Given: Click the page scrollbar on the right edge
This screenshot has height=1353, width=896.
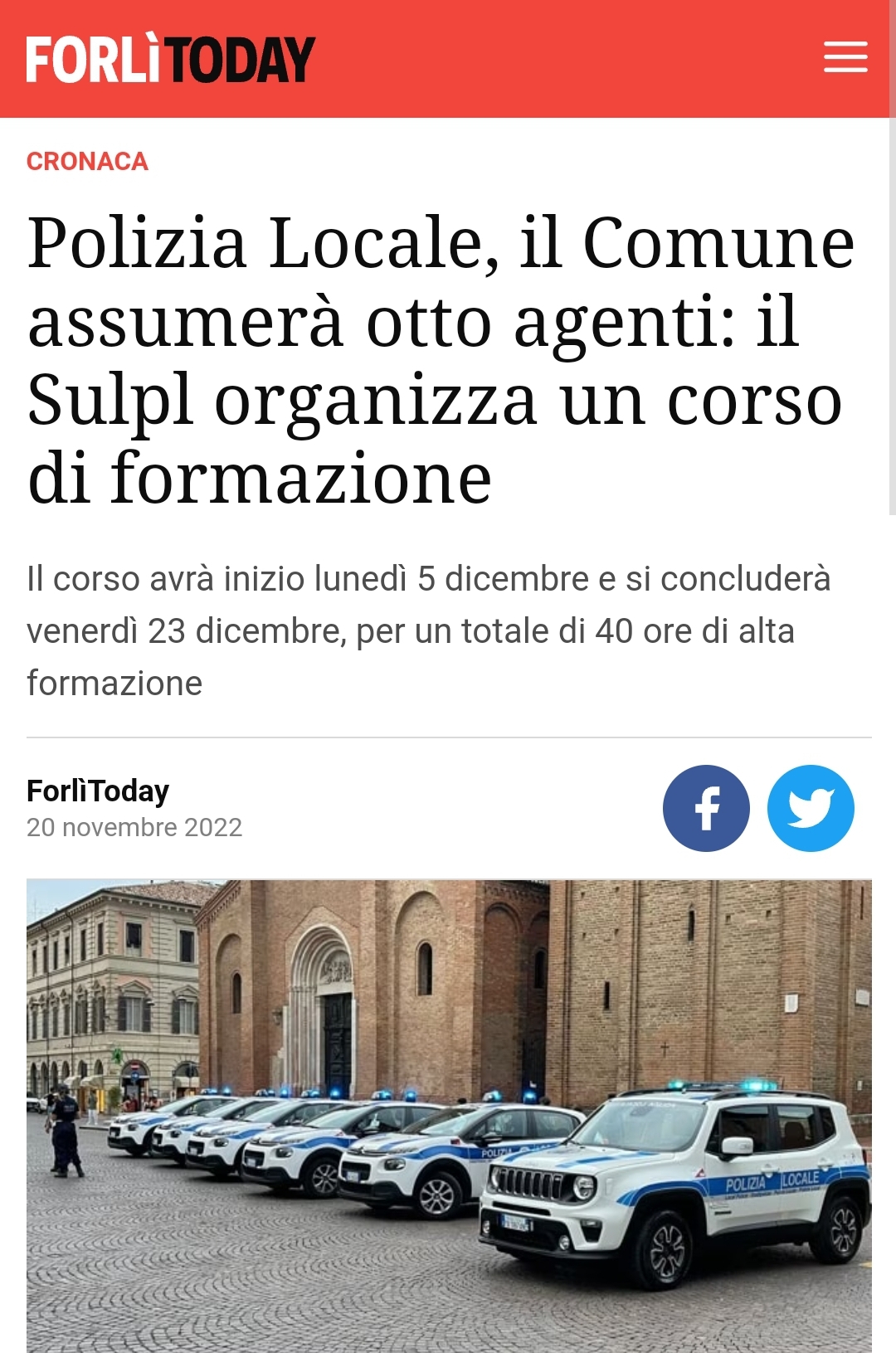Looking at the screenshot, I should 892,315.
